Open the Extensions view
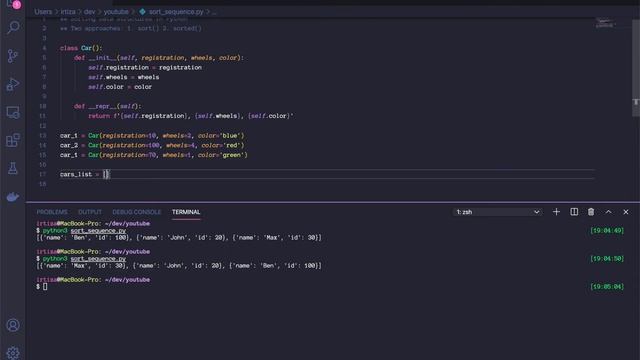 pos(13,140)
